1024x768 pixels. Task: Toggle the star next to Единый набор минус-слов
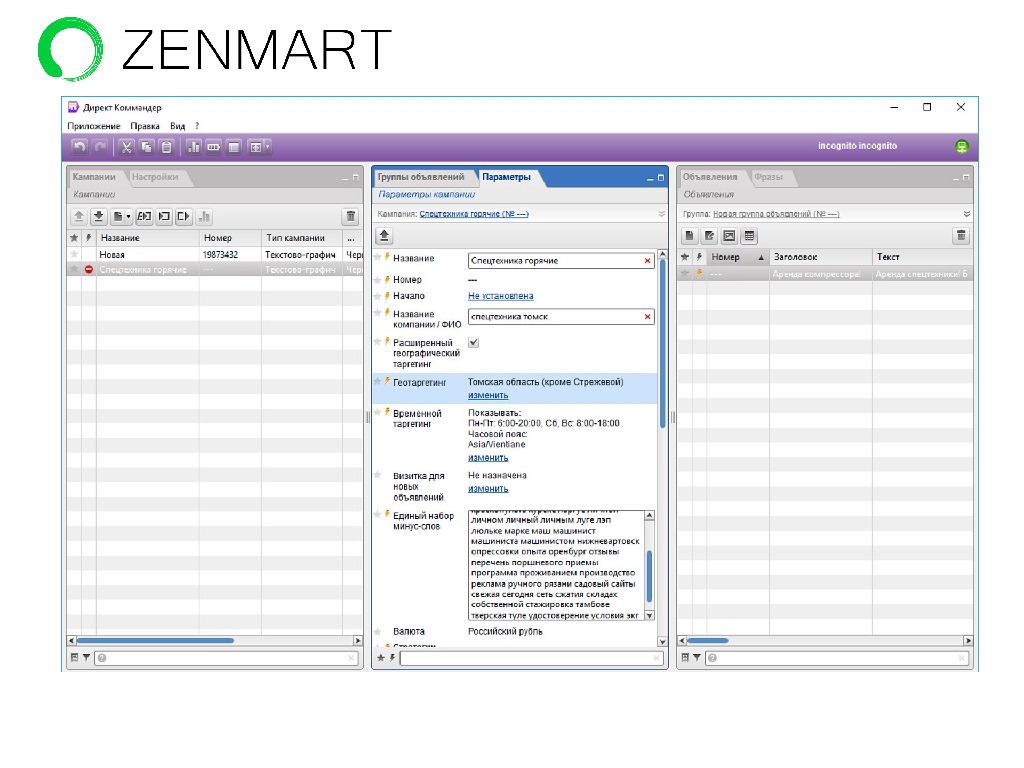[x=377, y=515]
